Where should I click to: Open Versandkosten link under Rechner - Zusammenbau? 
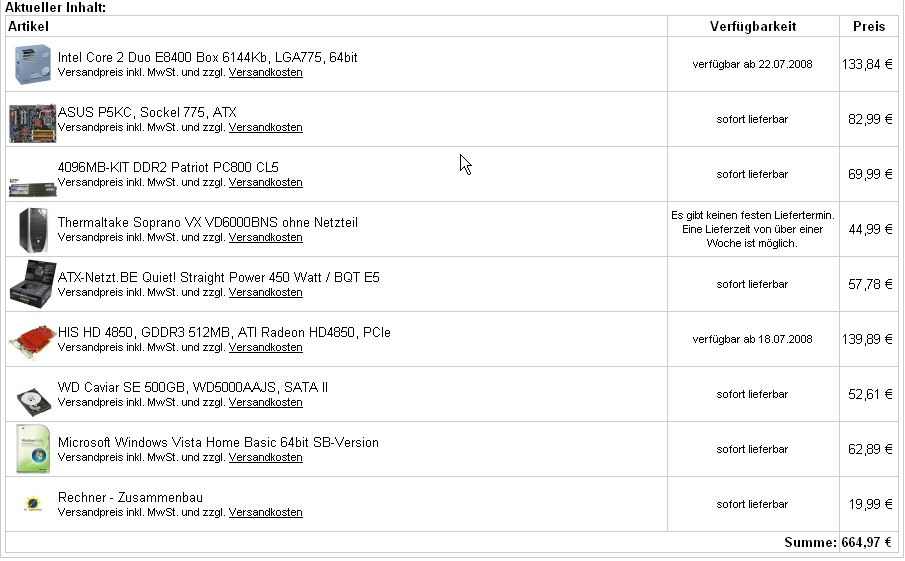point(265,513)
